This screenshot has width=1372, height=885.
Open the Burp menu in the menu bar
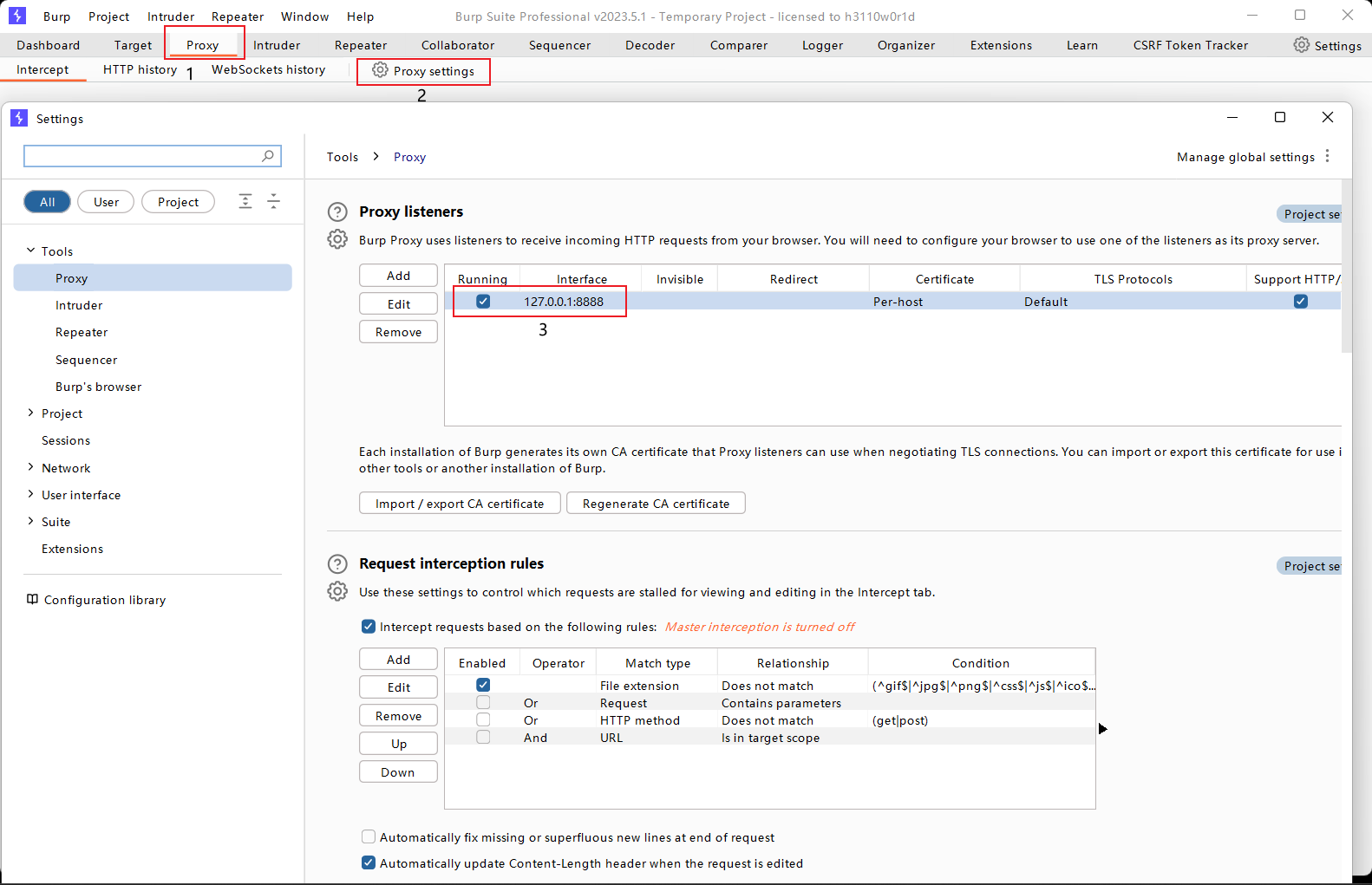(x=56, y=16)
